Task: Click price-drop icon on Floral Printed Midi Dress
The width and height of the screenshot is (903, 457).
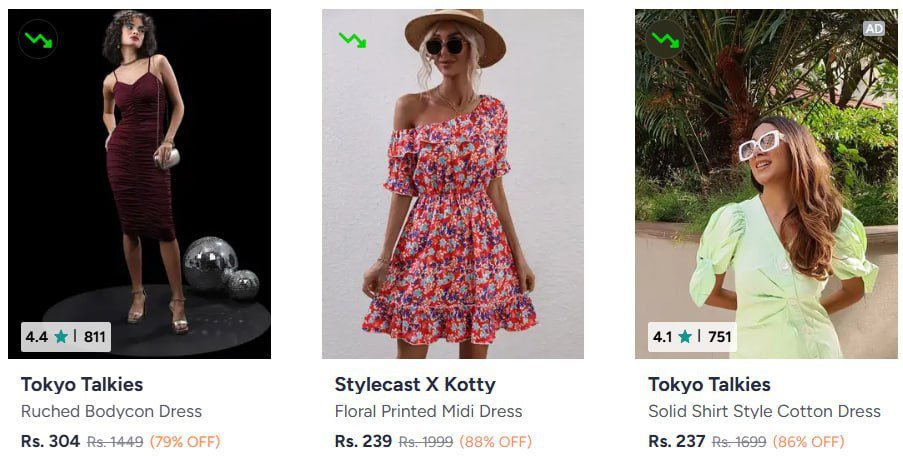Action: 352,40
